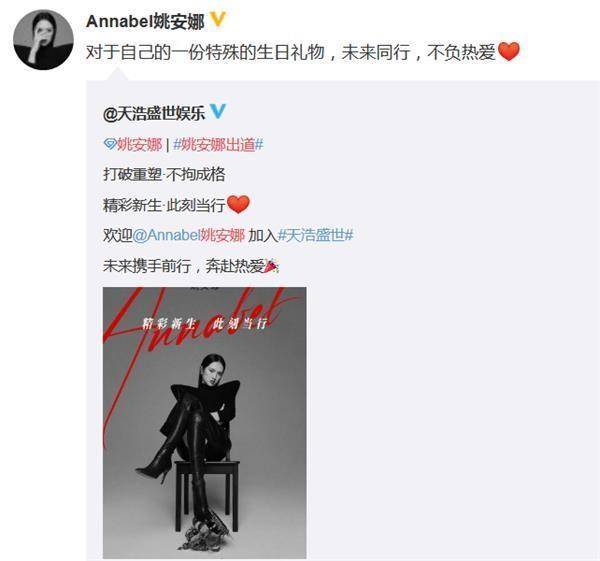Enlarge the black-and-white poster image
600x561 pixels.
coord(205,423)
